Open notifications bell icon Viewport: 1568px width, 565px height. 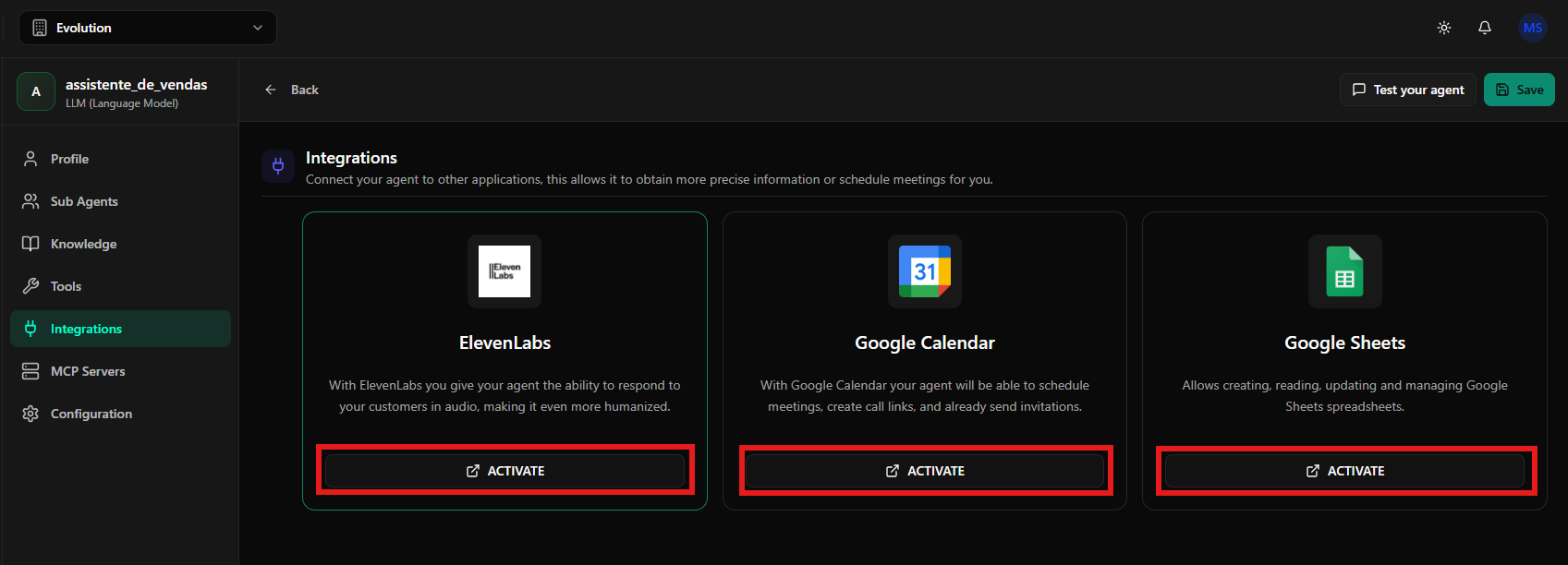[x=1485, y=28]
